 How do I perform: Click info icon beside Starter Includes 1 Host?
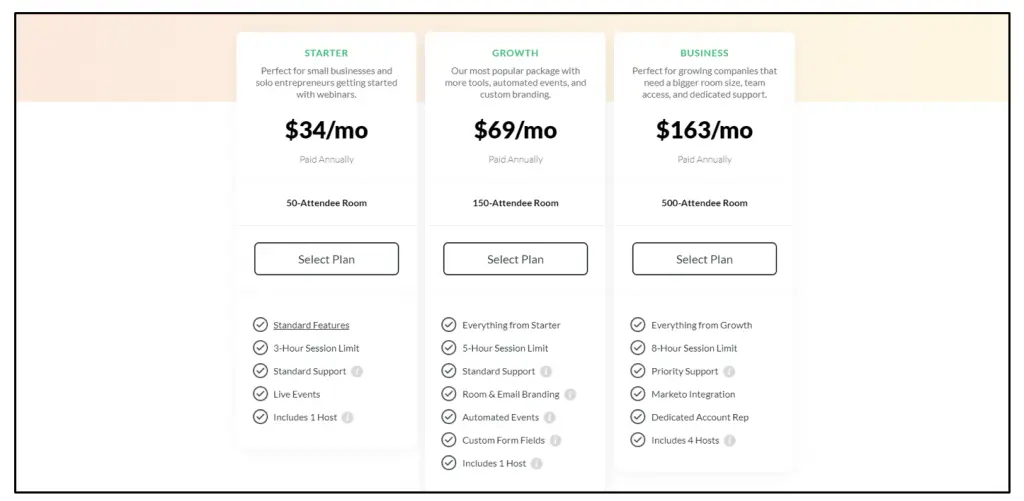348,417
